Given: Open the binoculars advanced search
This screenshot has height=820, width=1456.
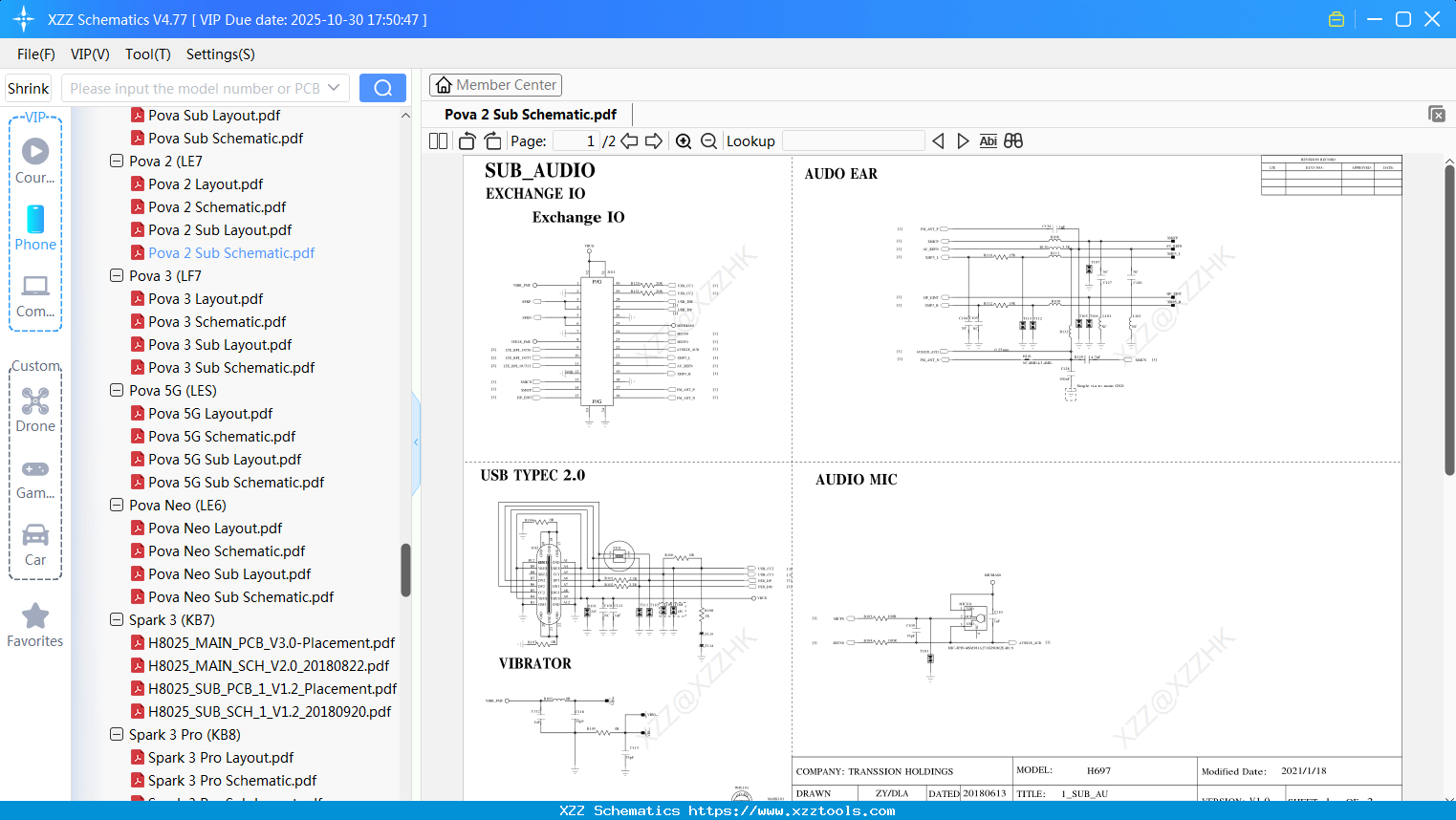Looking at the screenshot, I should 1013,140.
